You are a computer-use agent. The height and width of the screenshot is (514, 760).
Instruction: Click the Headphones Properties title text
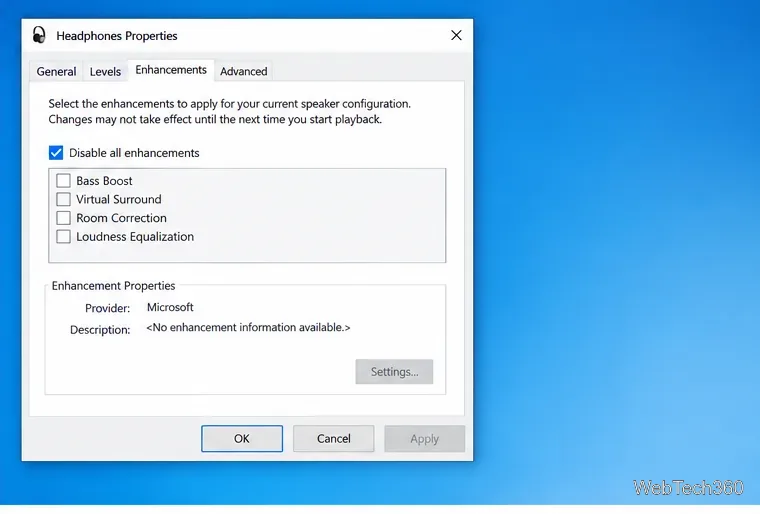(x=117, y=36)
